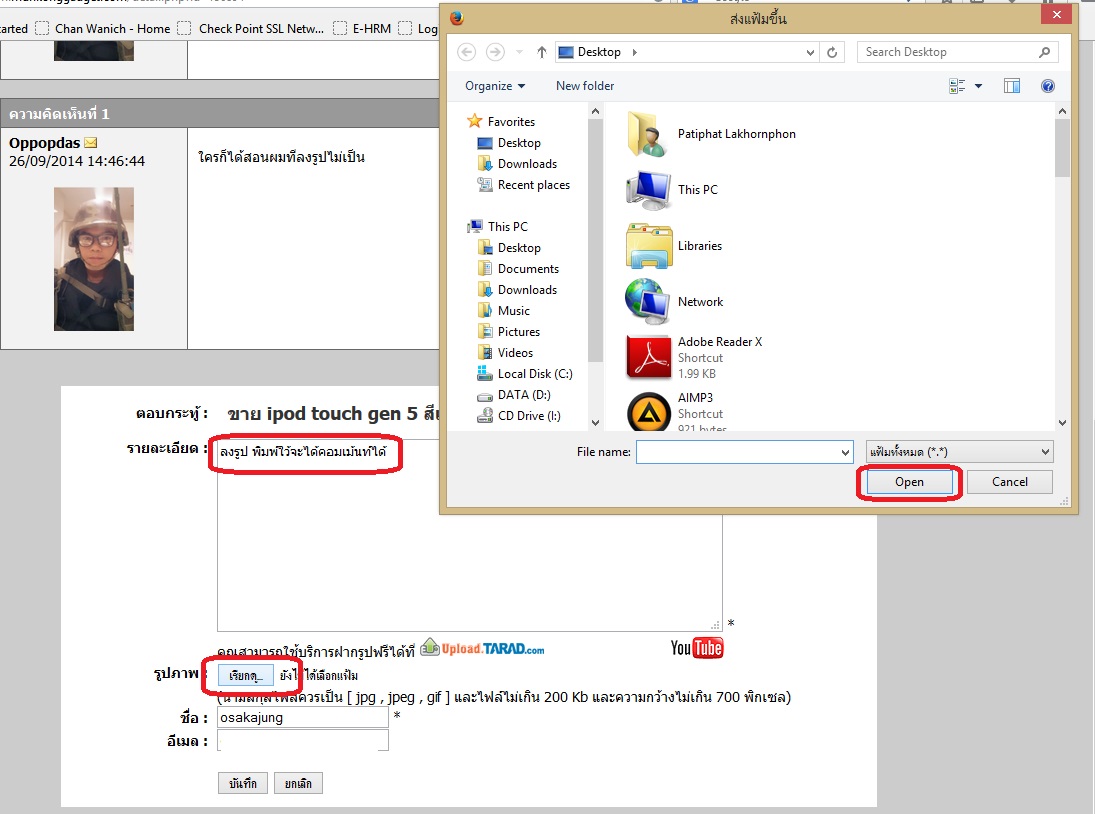Click the Forward arrow in the file dialog
1095x814 pixels.
(495, 52)
